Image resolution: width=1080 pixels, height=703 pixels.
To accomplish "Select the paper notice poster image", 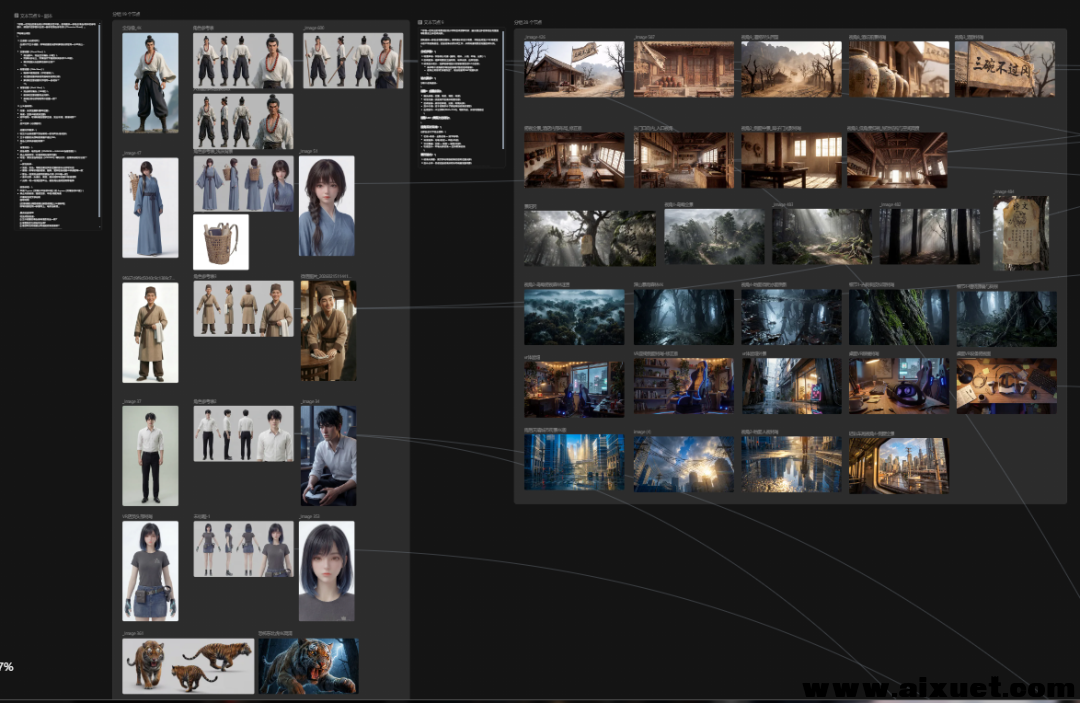I will point(1021,233).
